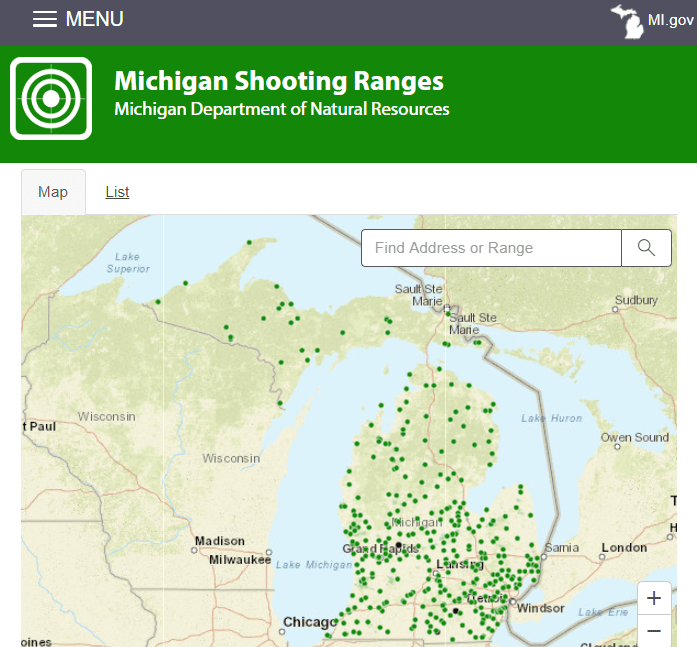The image size is (697, 647).
Task: Click the Lake Erie label on map
Action: tap(603, 612)
